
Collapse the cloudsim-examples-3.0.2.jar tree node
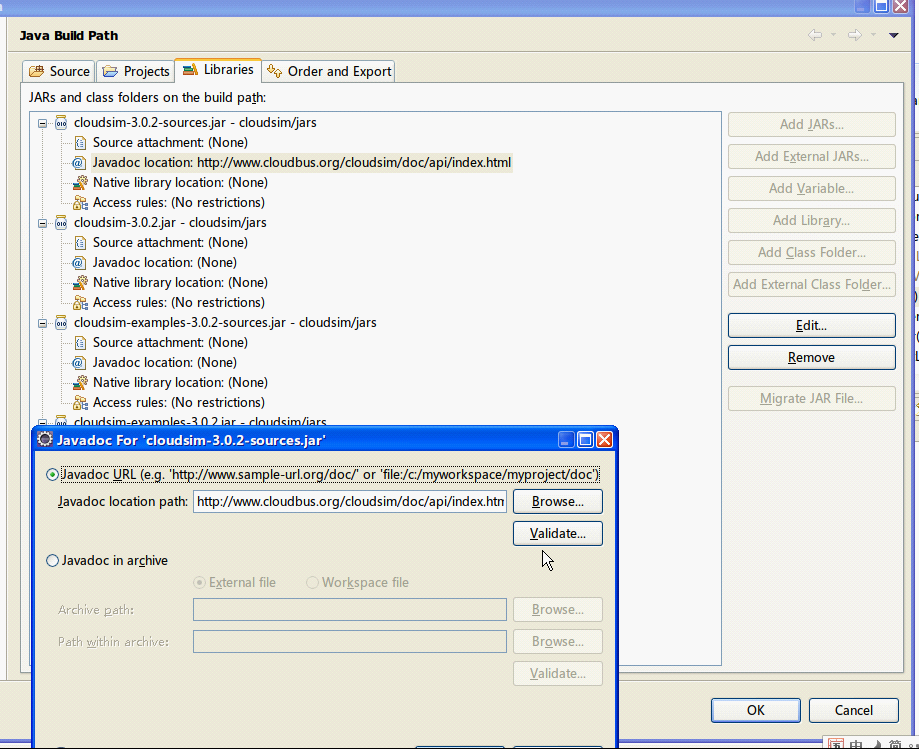42,423
